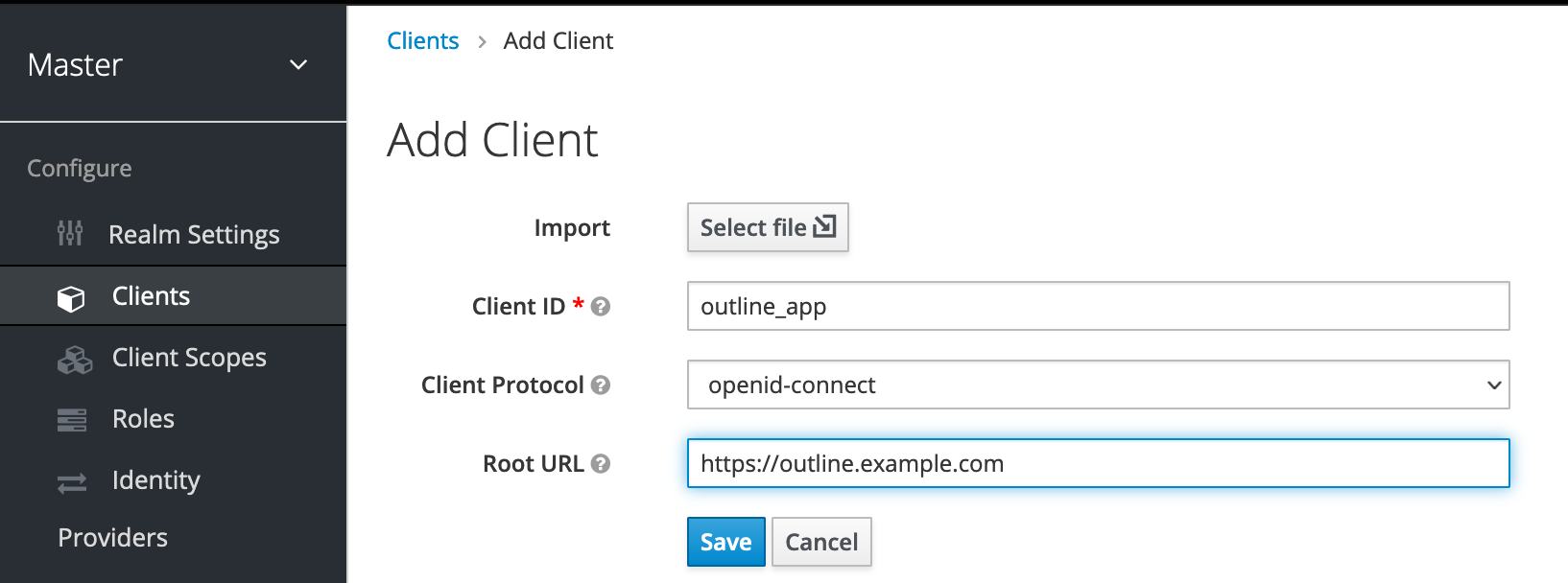Click the import icon on Select file
1568x583 pixels.
[824, 226]
